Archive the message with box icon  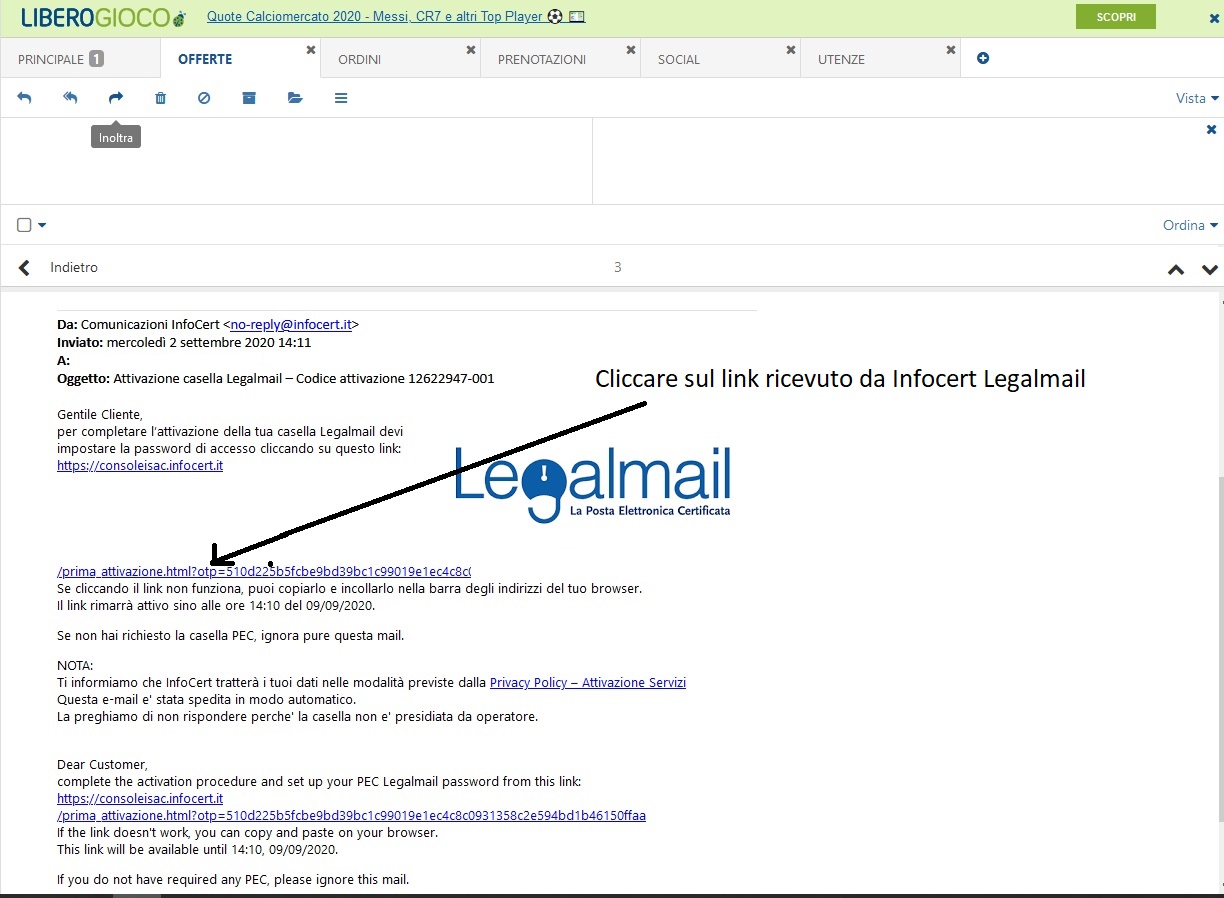click(249, 98)
